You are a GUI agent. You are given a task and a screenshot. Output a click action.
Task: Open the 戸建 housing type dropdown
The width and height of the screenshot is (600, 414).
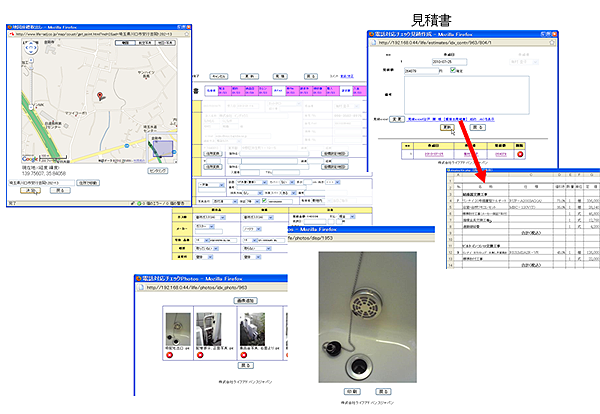click(211, 185)
